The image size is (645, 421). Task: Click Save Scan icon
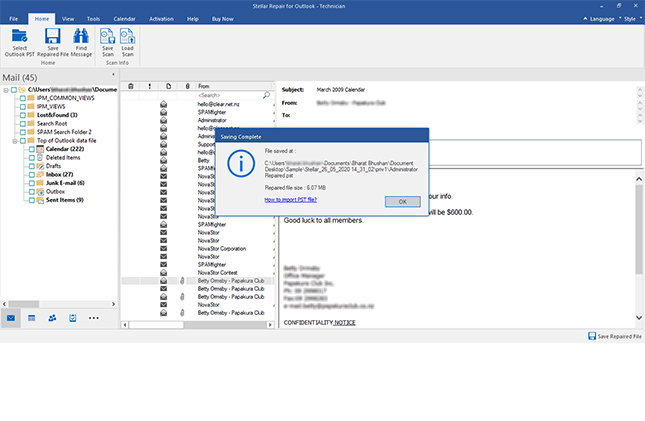(x=108, y=36)
